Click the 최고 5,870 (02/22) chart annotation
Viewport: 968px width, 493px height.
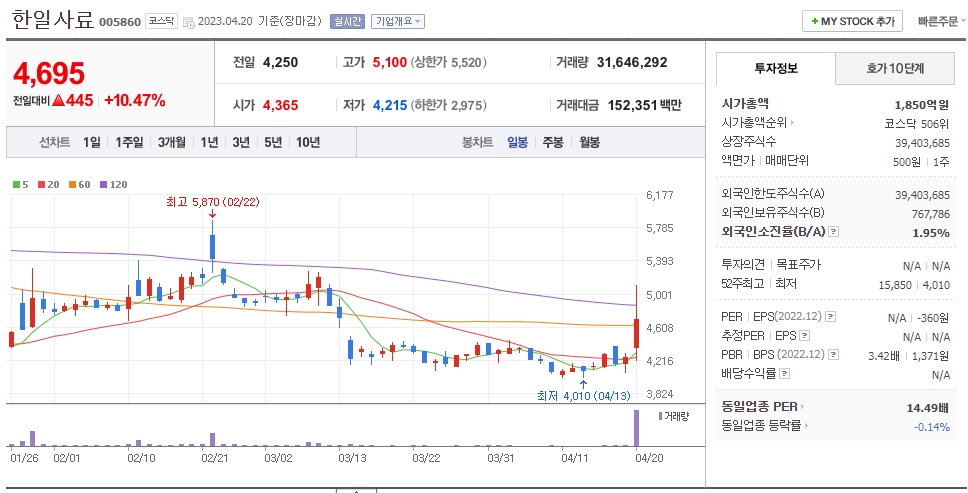[212, 202]
